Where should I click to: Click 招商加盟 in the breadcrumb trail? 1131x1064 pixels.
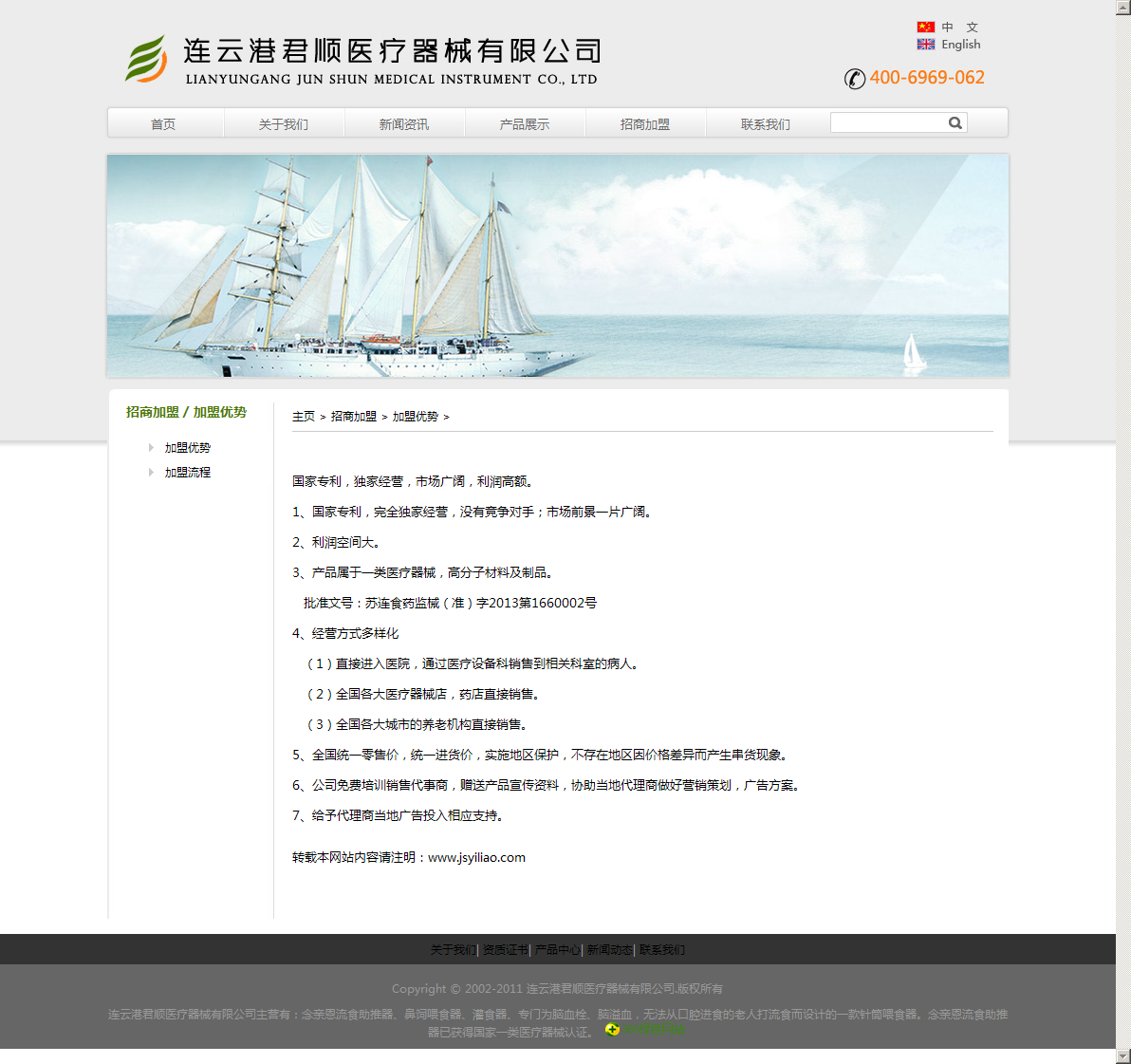(x=354, y=417)
